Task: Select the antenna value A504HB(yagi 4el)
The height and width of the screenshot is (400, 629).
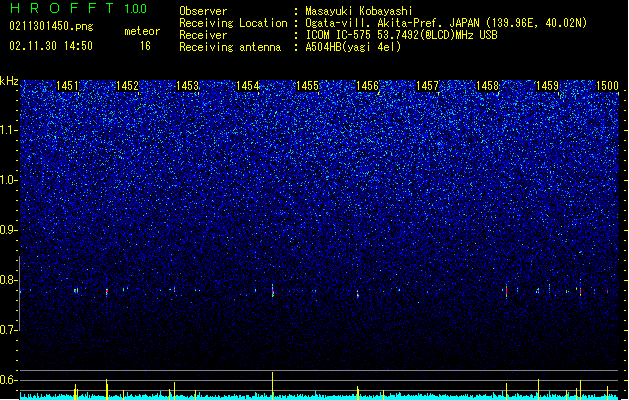Action: tap(353, 47)
